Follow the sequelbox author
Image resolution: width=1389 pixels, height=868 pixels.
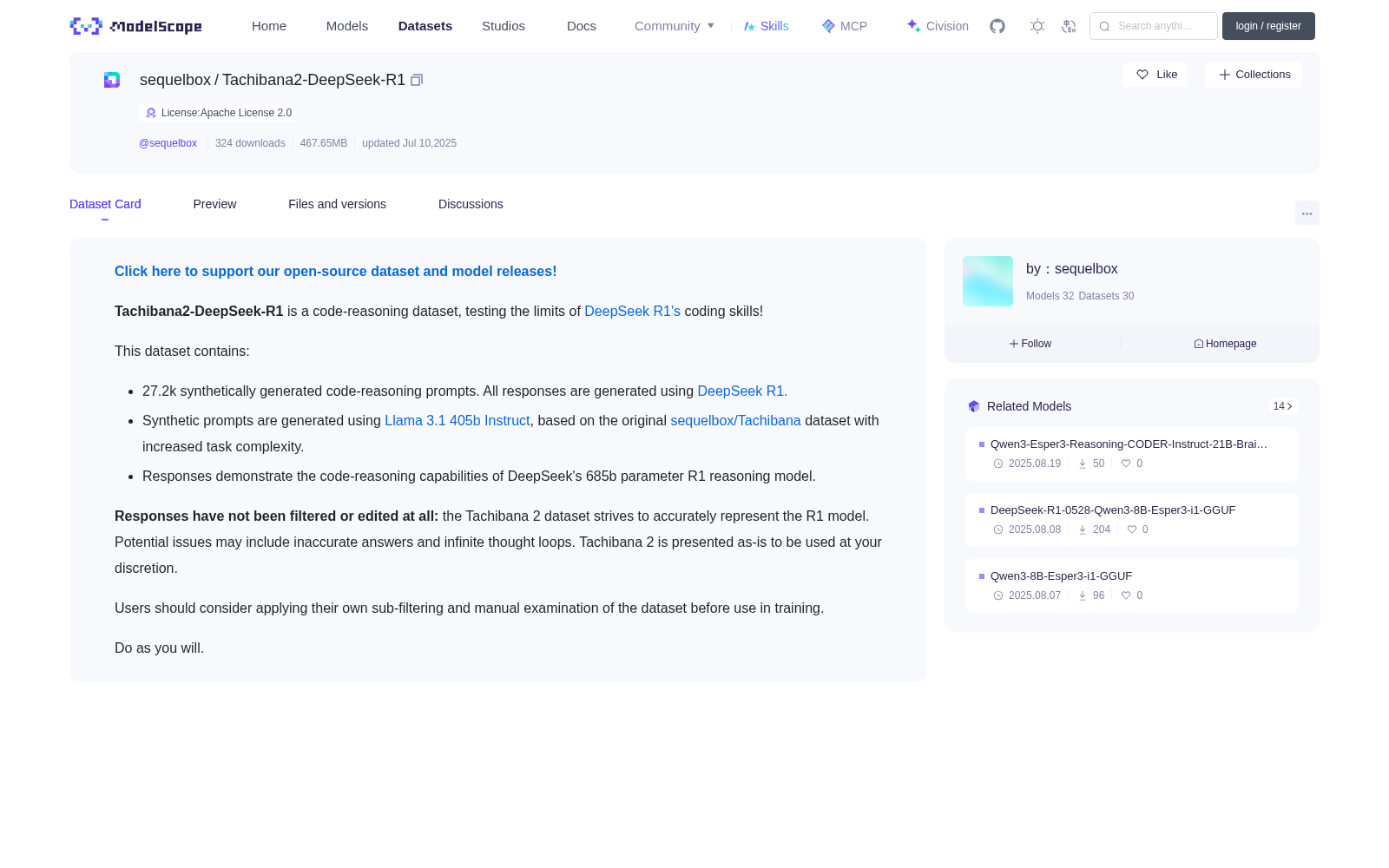1030,344
